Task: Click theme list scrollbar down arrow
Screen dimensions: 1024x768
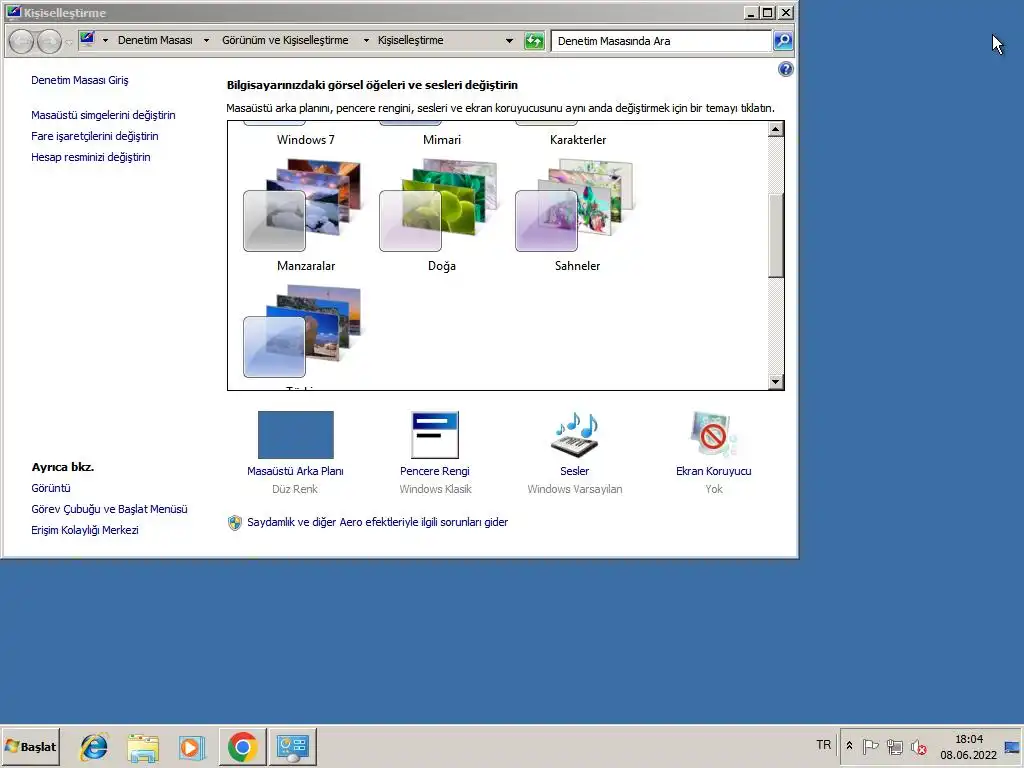Action: 775,381
